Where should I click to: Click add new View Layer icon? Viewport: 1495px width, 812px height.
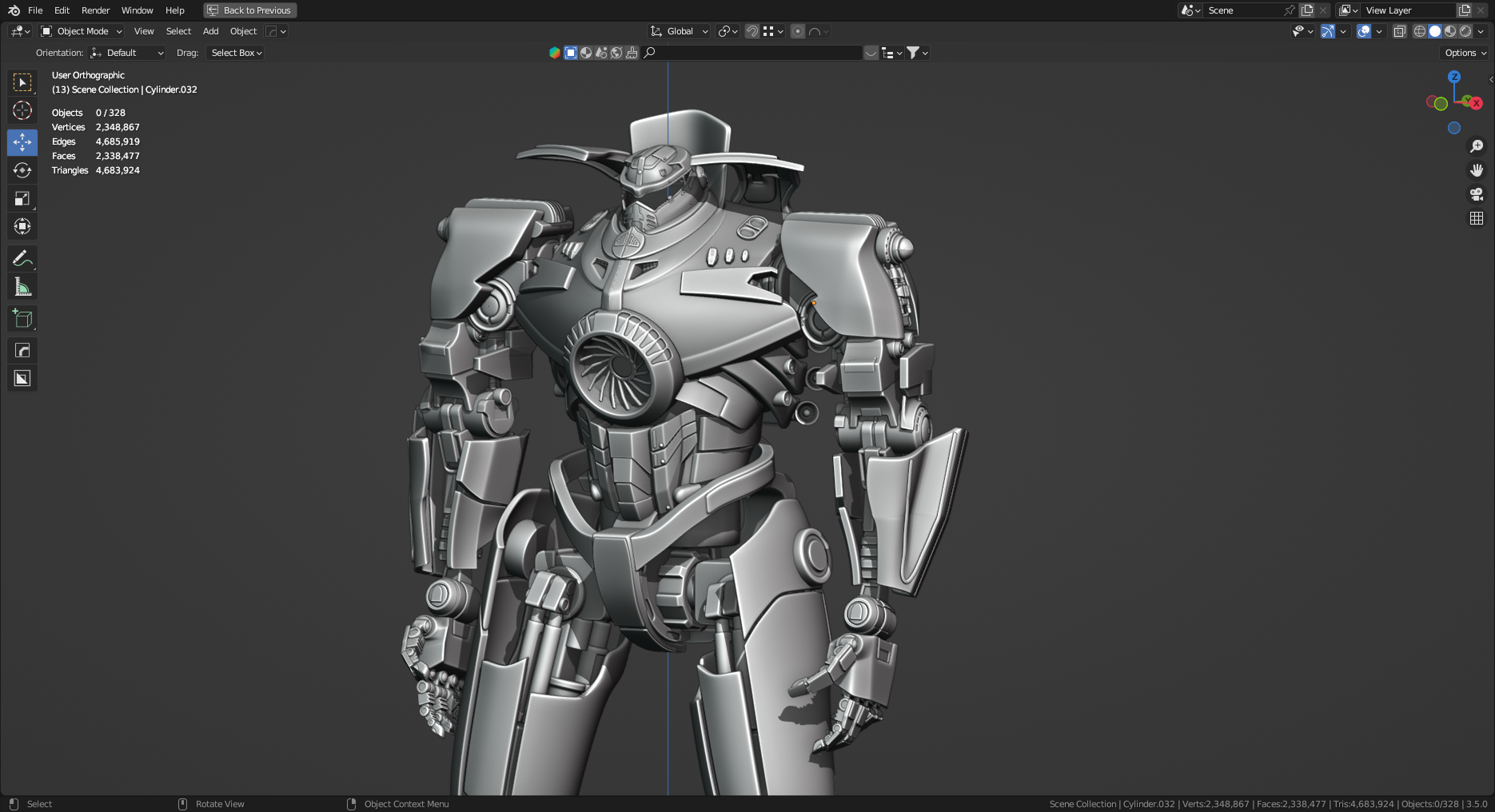coord(1465,10)
